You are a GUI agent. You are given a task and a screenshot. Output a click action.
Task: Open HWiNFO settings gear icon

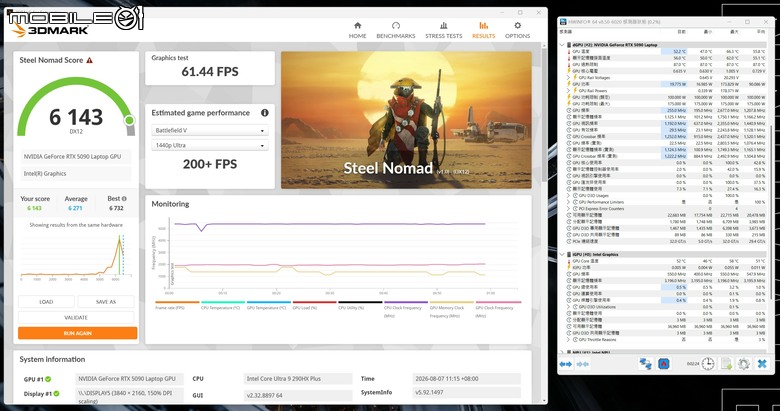coord(744,364)
